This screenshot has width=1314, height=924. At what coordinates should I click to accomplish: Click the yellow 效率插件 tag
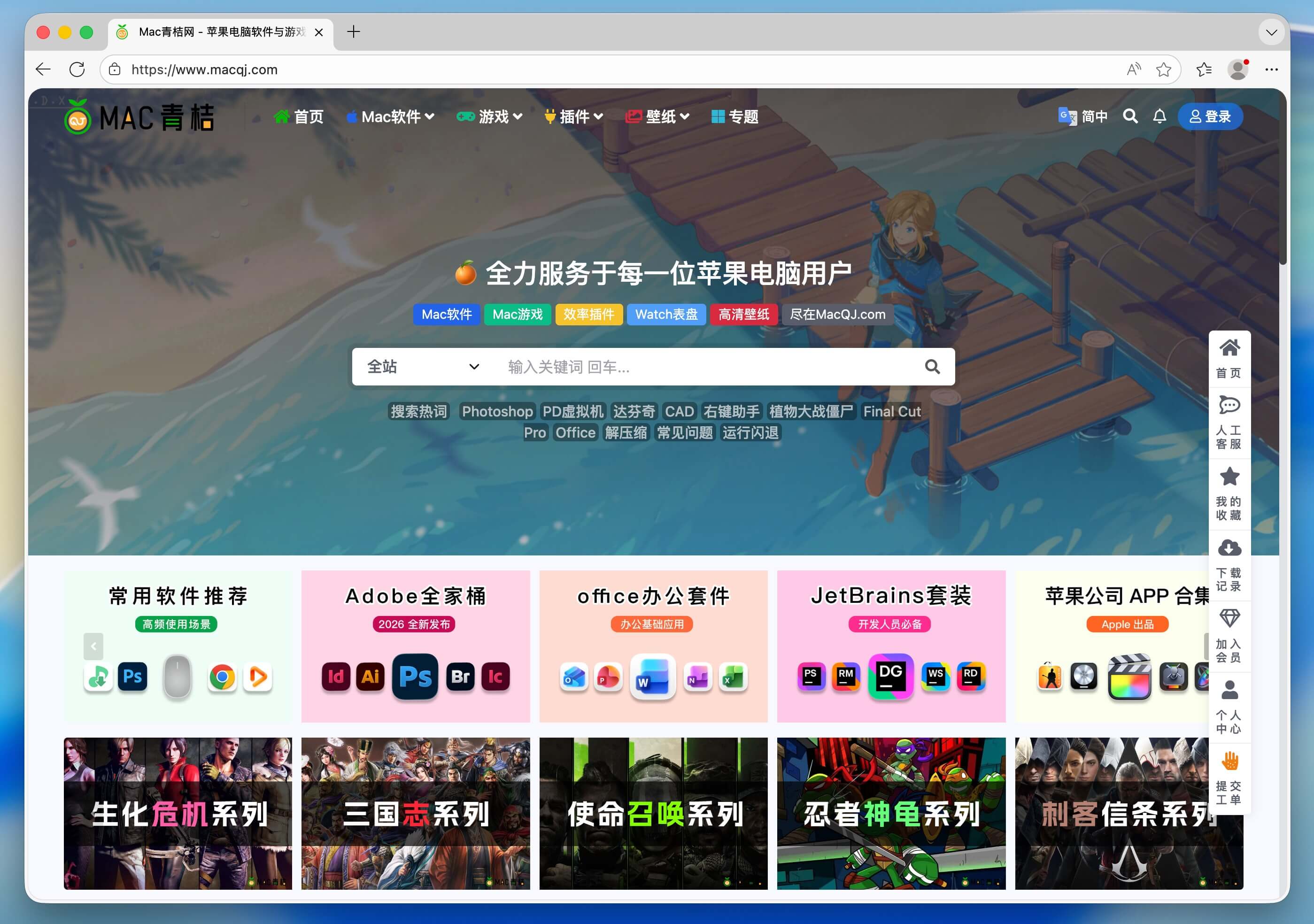(x=588, y=315)
